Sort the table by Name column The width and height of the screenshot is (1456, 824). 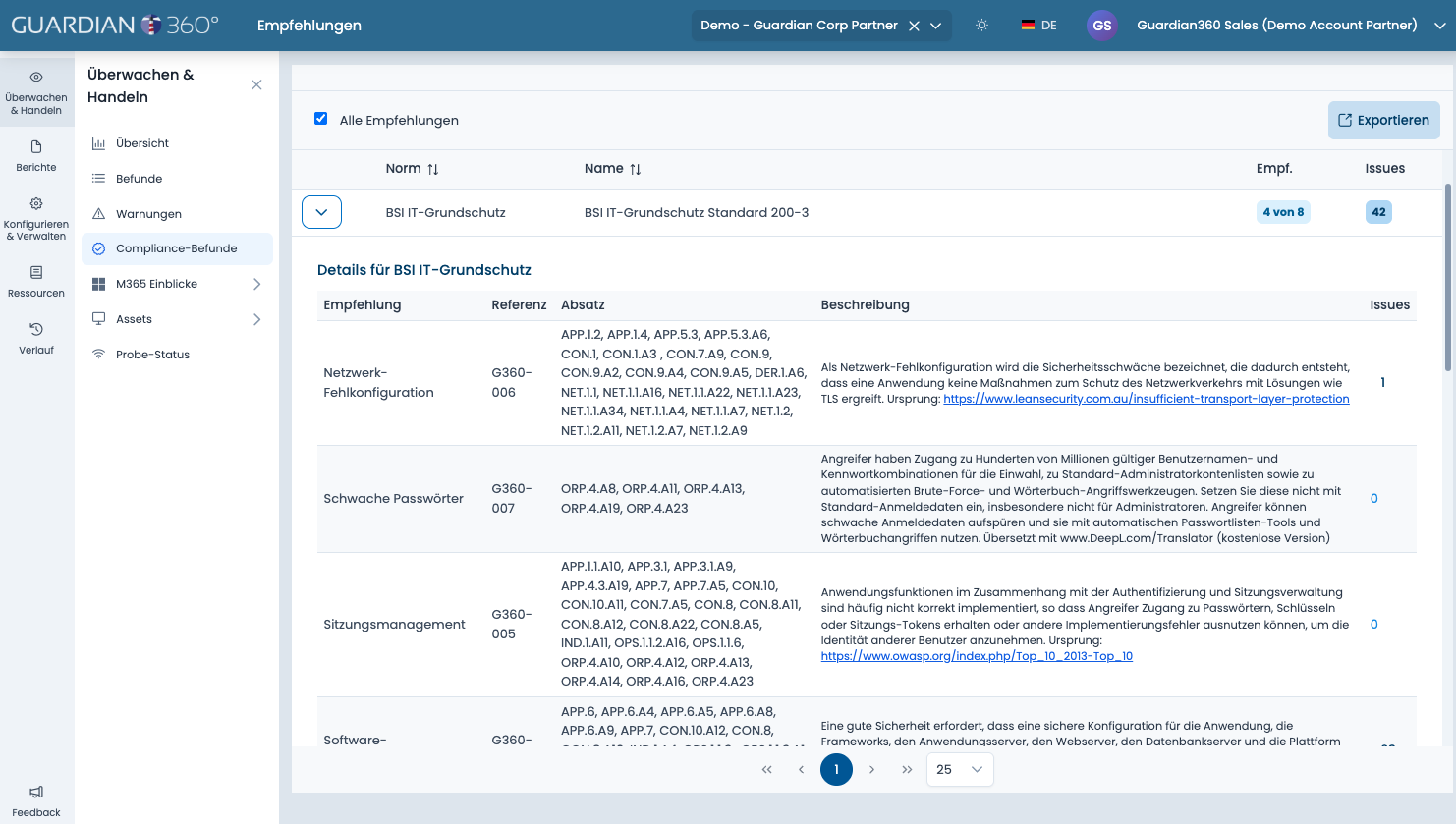(636, 169)
